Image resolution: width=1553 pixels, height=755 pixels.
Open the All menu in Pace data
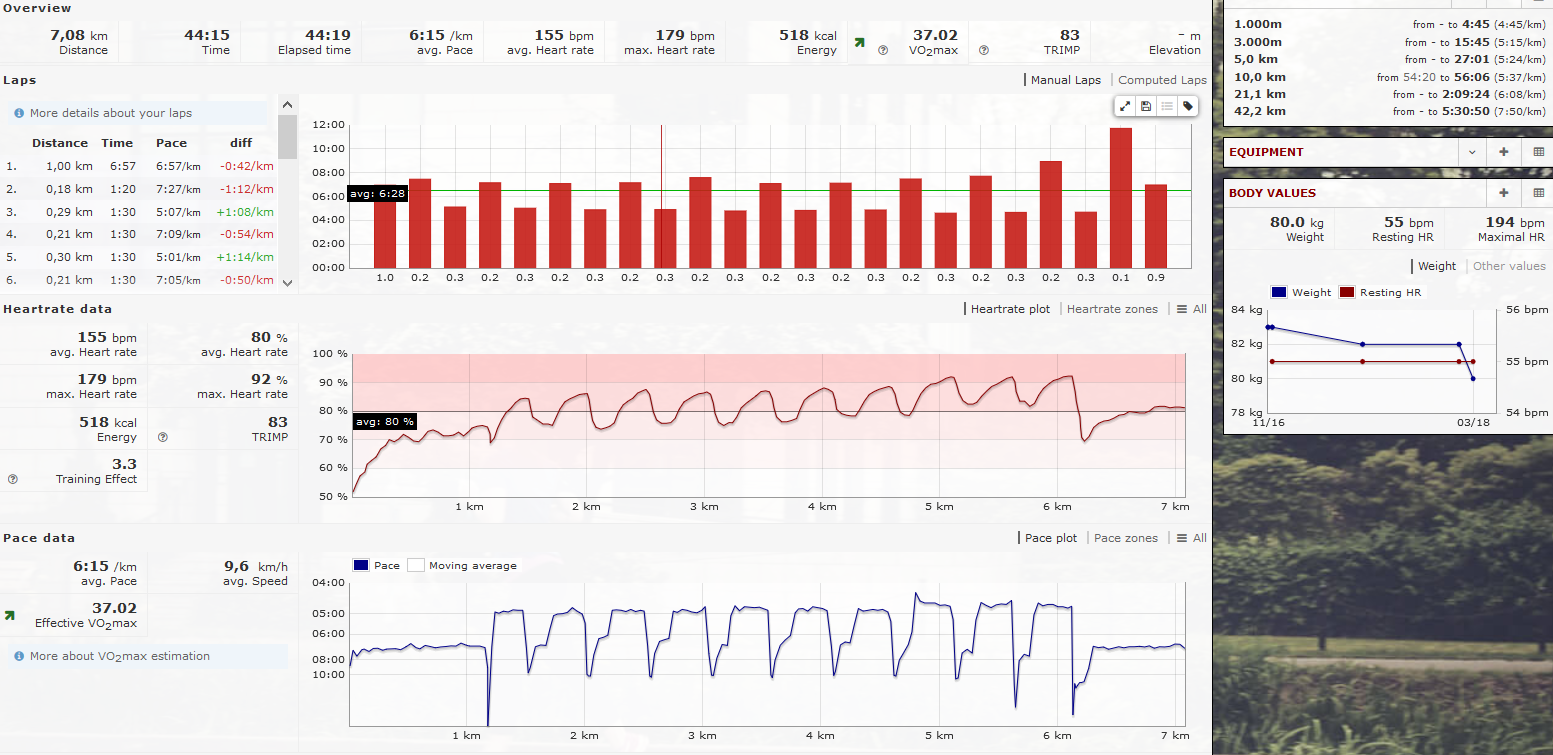[1192, 538]
